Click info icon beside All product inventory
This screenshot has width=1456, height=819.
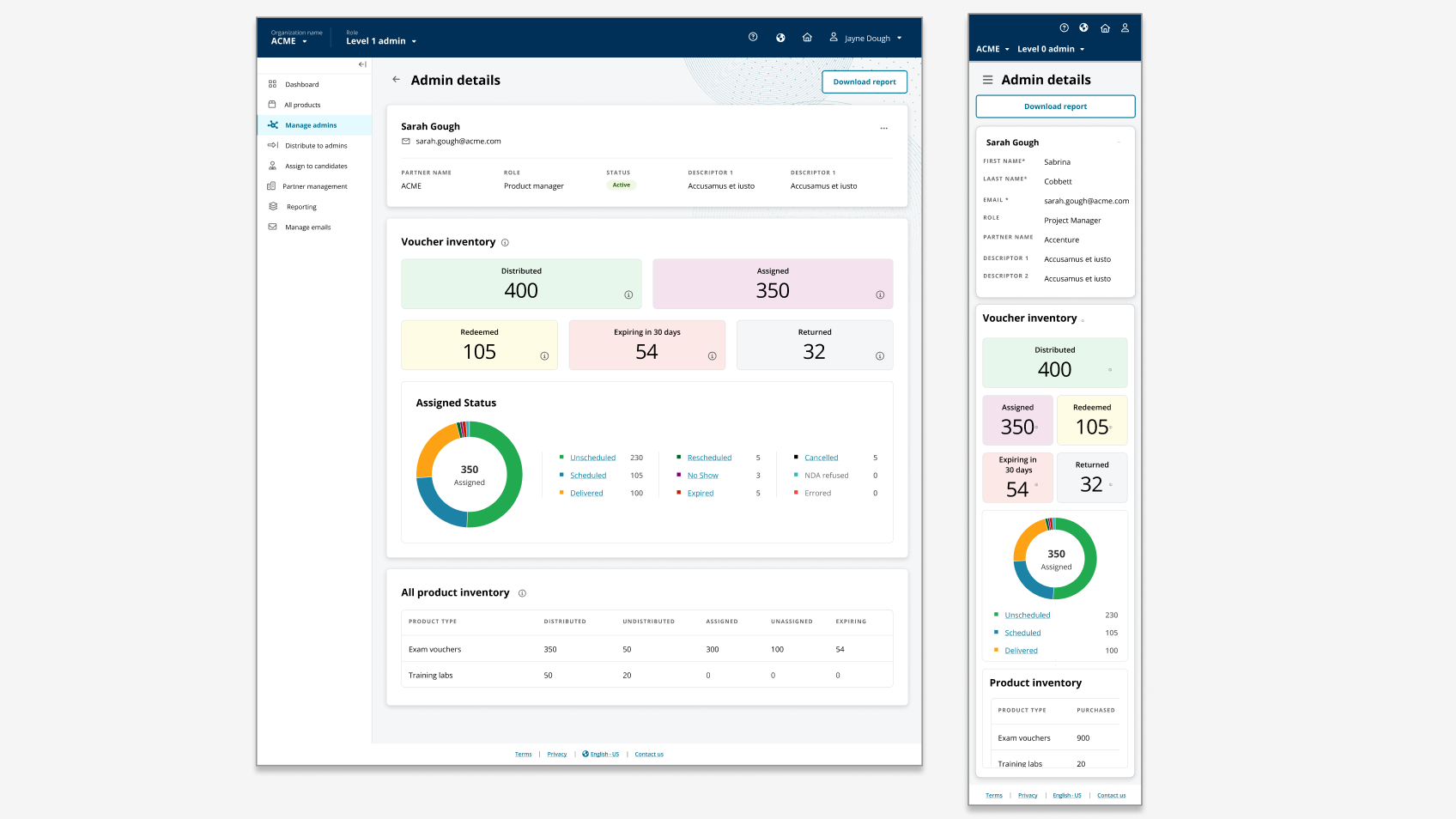522,593
